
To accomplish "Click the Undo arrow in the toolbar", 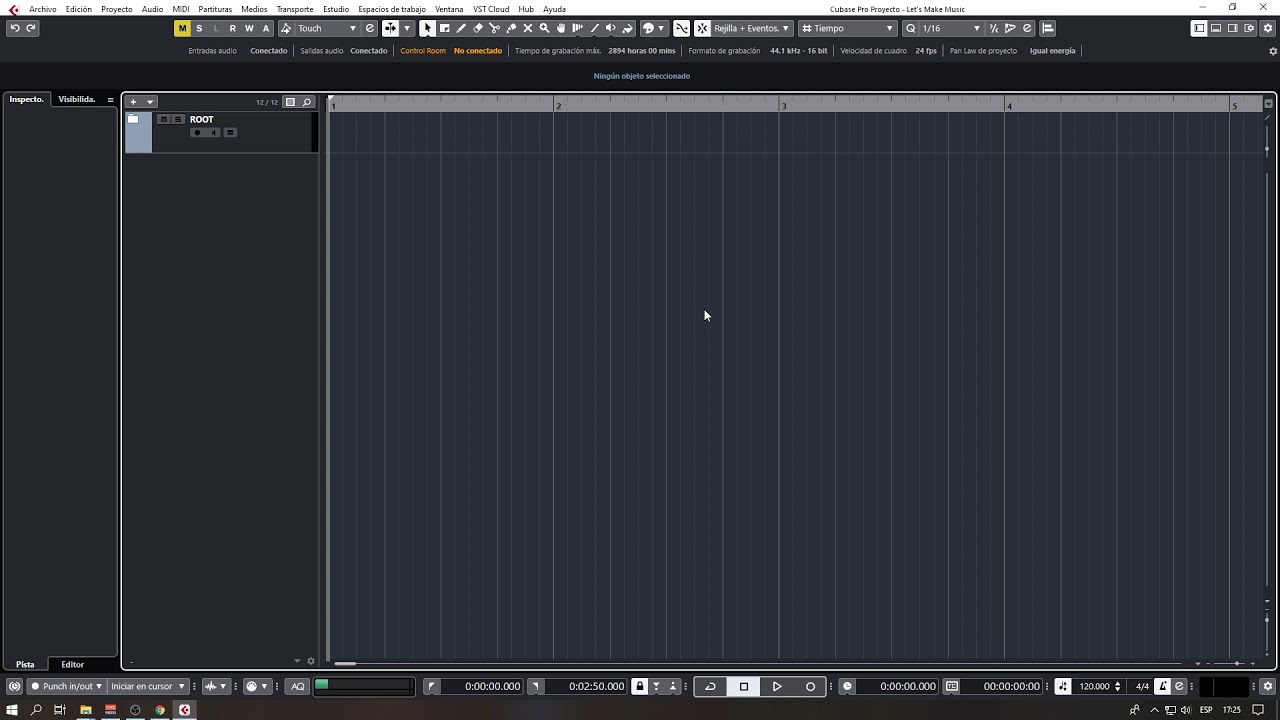I will tap(15, 28).
